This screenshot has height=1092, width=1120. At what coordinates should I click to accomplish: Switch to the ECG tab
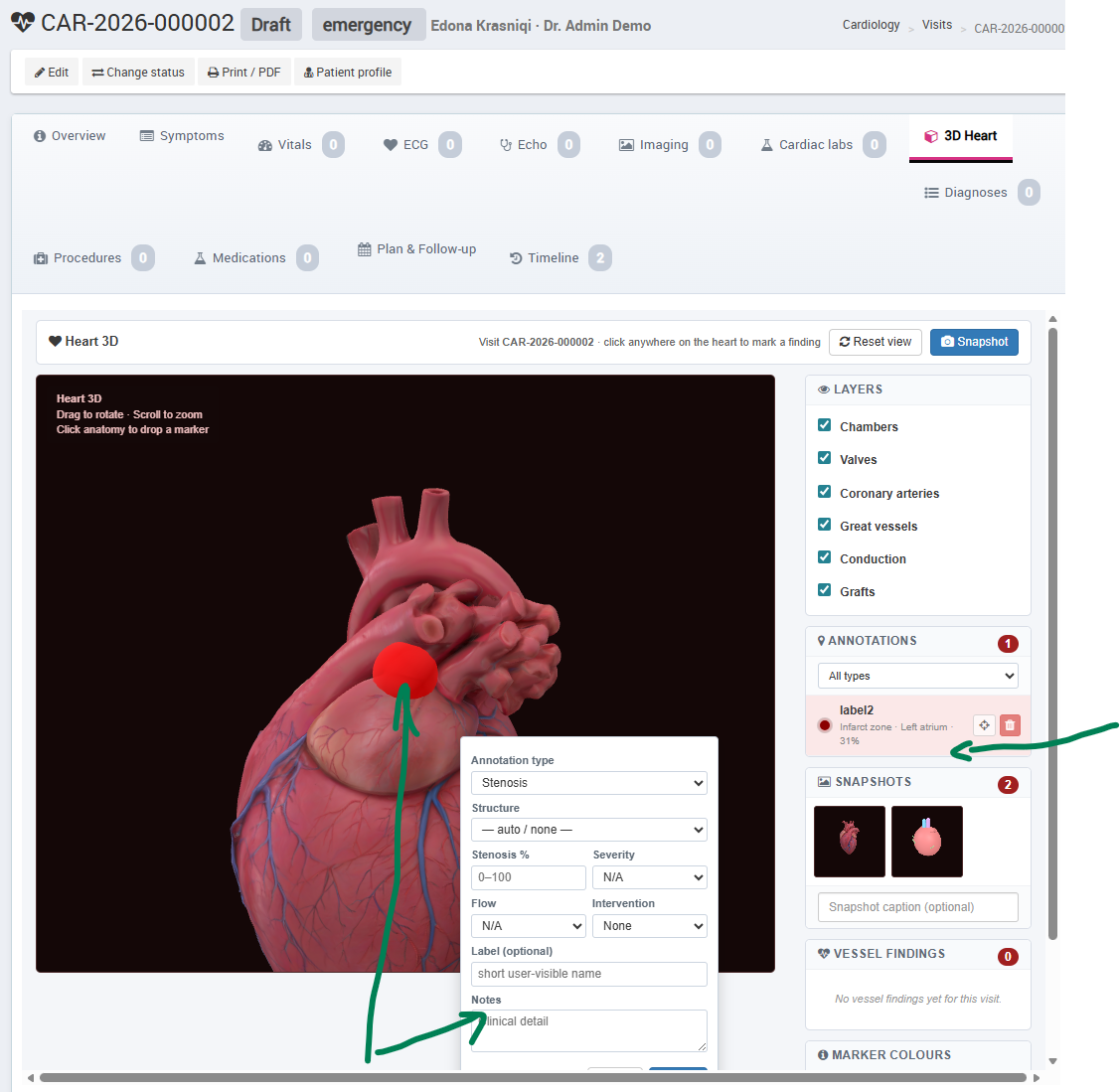tap(421, 145)
